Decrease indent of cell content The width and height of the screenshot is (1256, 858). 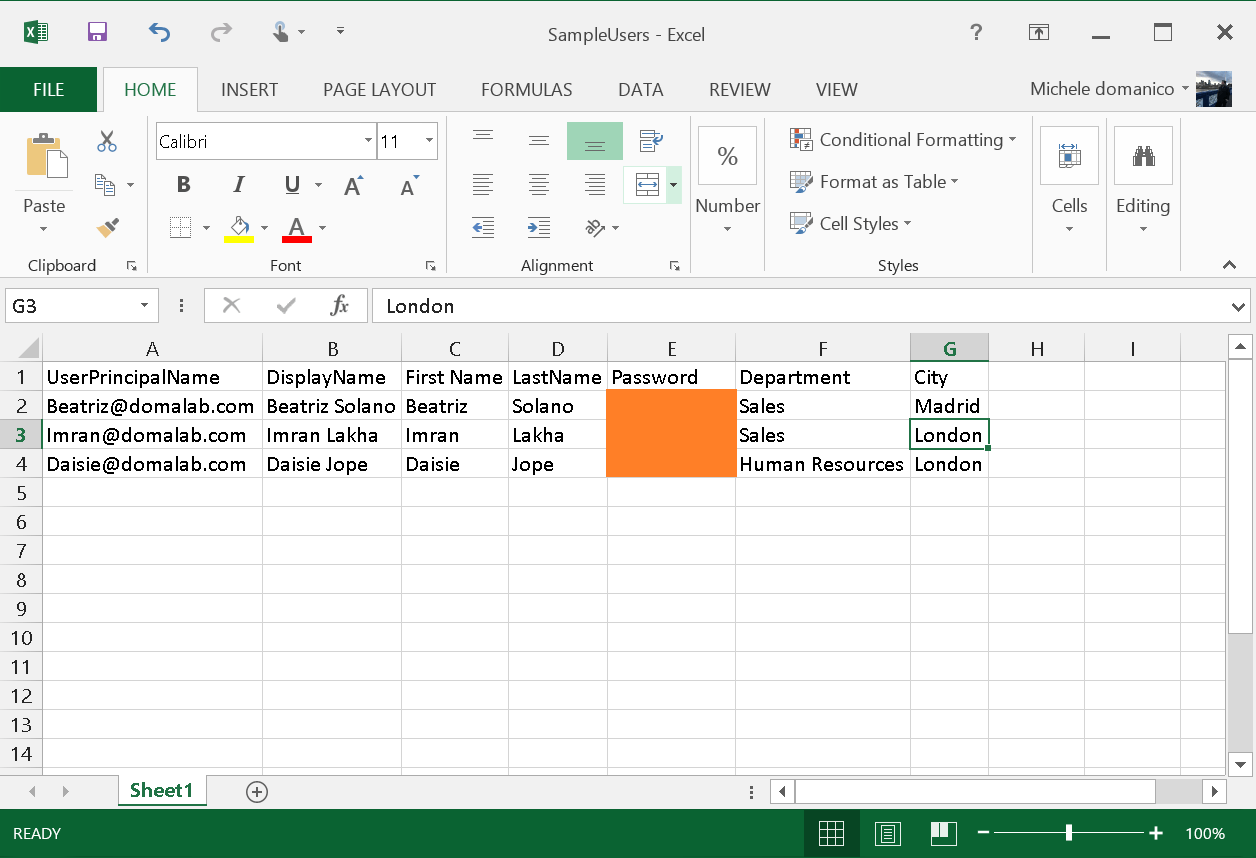[483, 228]
